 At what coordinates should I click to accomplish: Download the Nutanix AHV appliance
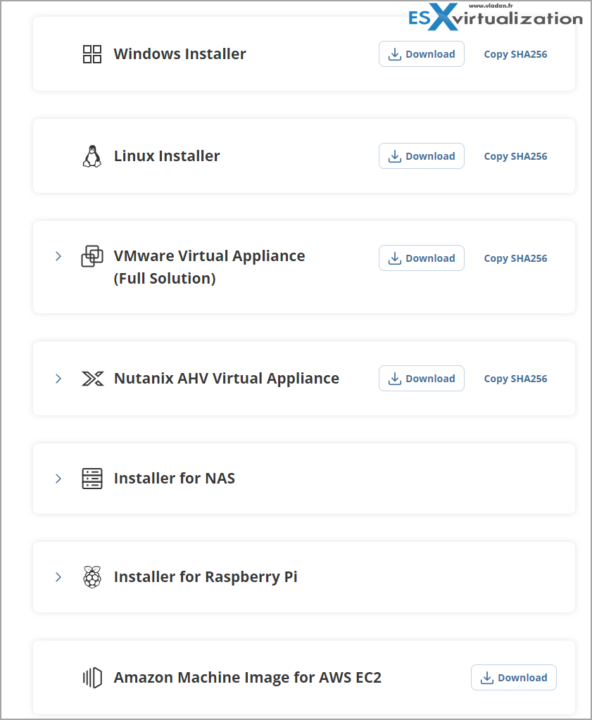pos(422,378)
